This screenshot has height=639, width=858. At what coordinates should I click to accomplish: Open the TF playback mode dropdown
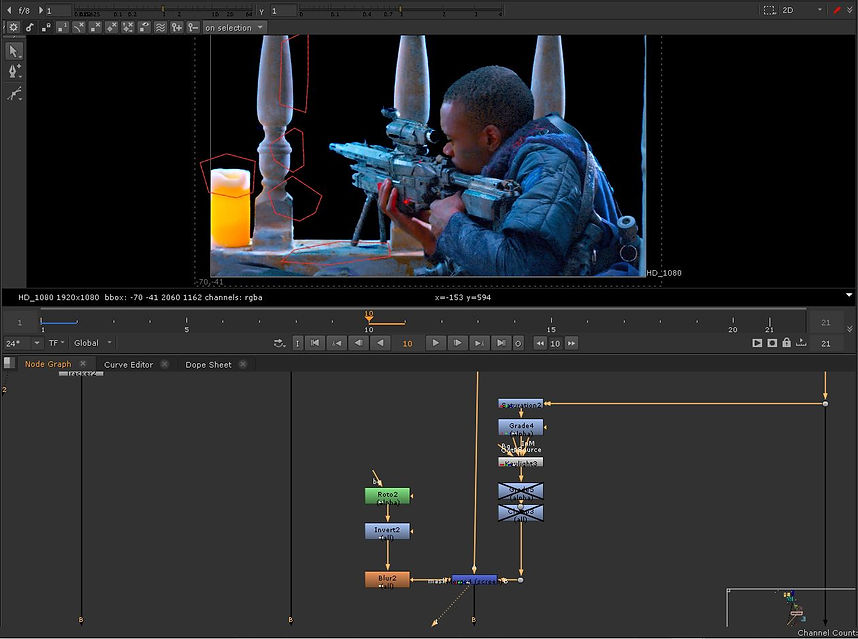pos(56,343)
